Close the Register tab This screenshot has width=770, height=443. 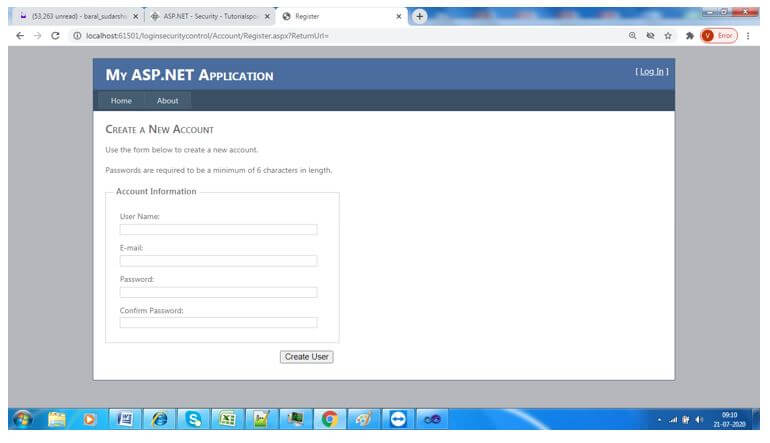click(x=399, y=16)
